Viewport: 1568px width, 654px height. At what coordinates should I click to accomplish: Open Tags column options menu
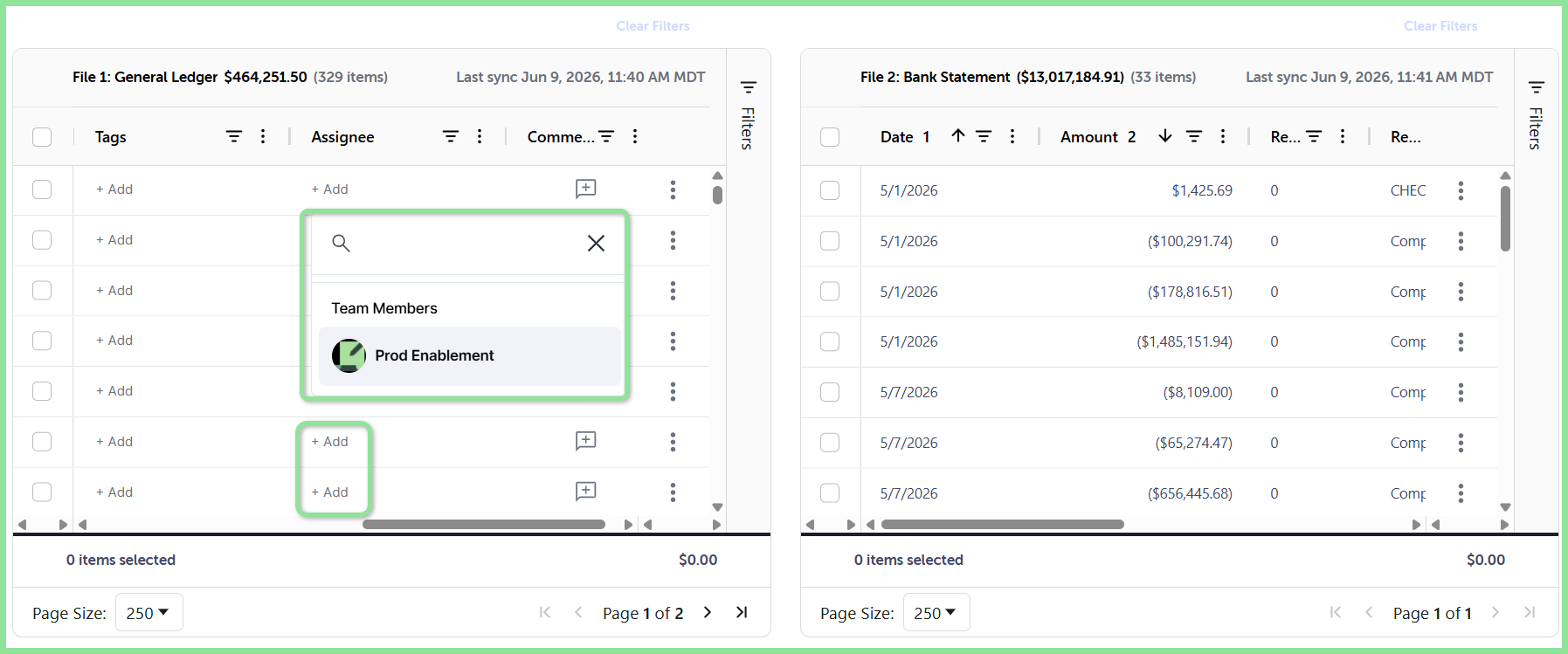coord(263,136)
